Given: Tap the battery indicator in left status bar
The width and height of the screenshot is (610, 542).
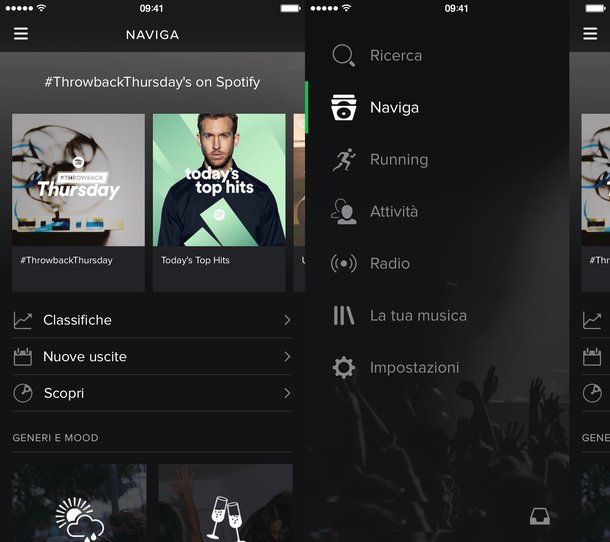Looking at the screenshot, I should click(290, 8).
